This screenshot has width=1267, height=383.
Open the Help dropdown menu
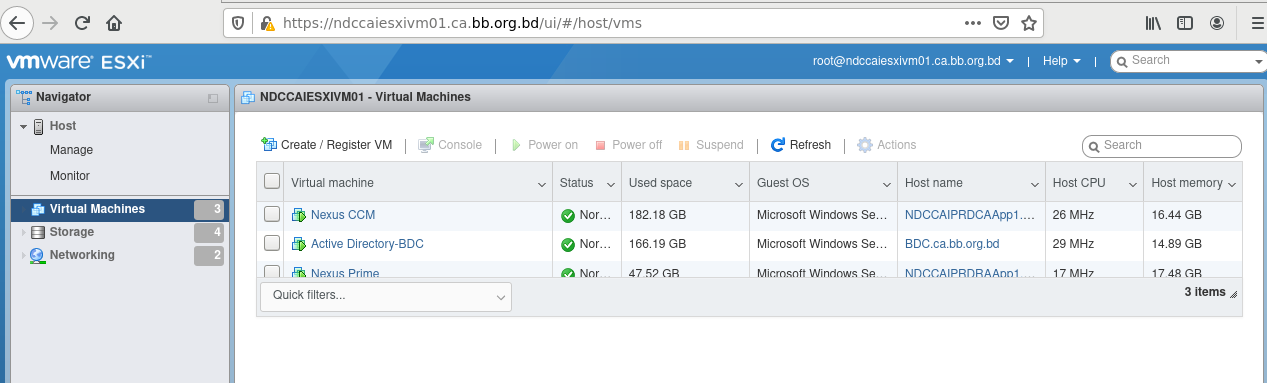coord(1061,61)
